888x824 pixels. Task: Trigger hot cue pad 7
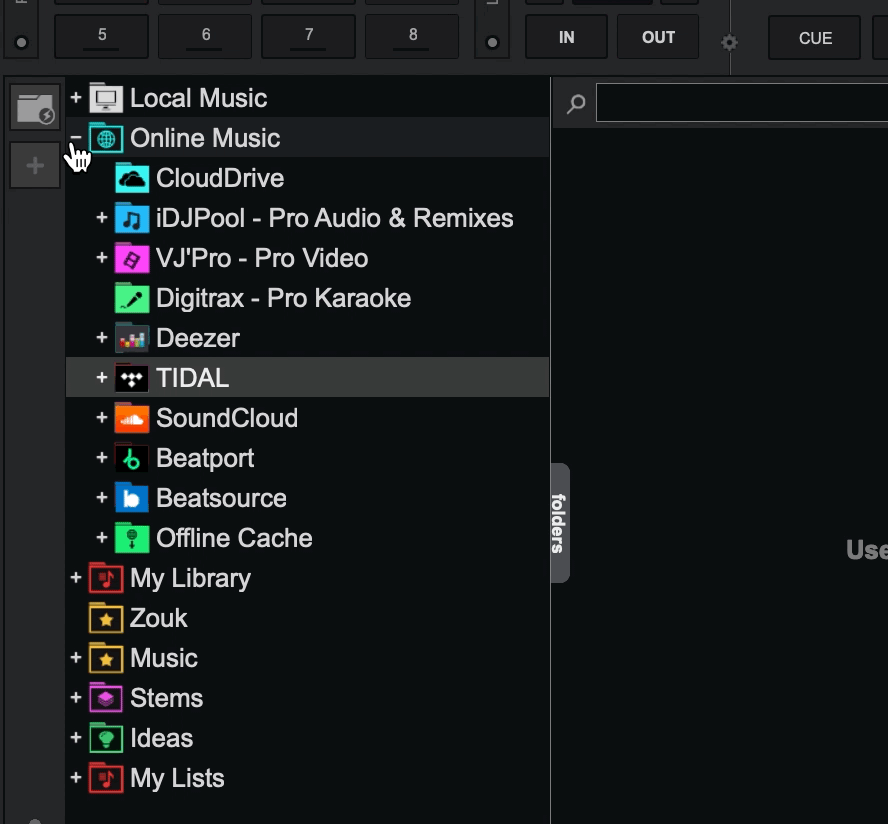click(309, 37)
